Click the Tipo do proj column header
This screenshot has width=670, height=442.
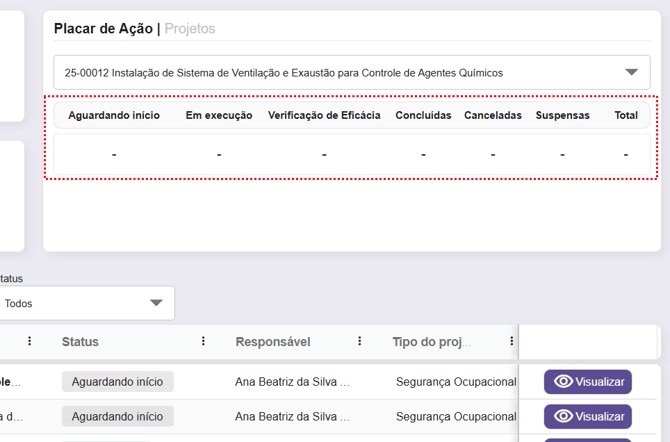pos(431,342)
